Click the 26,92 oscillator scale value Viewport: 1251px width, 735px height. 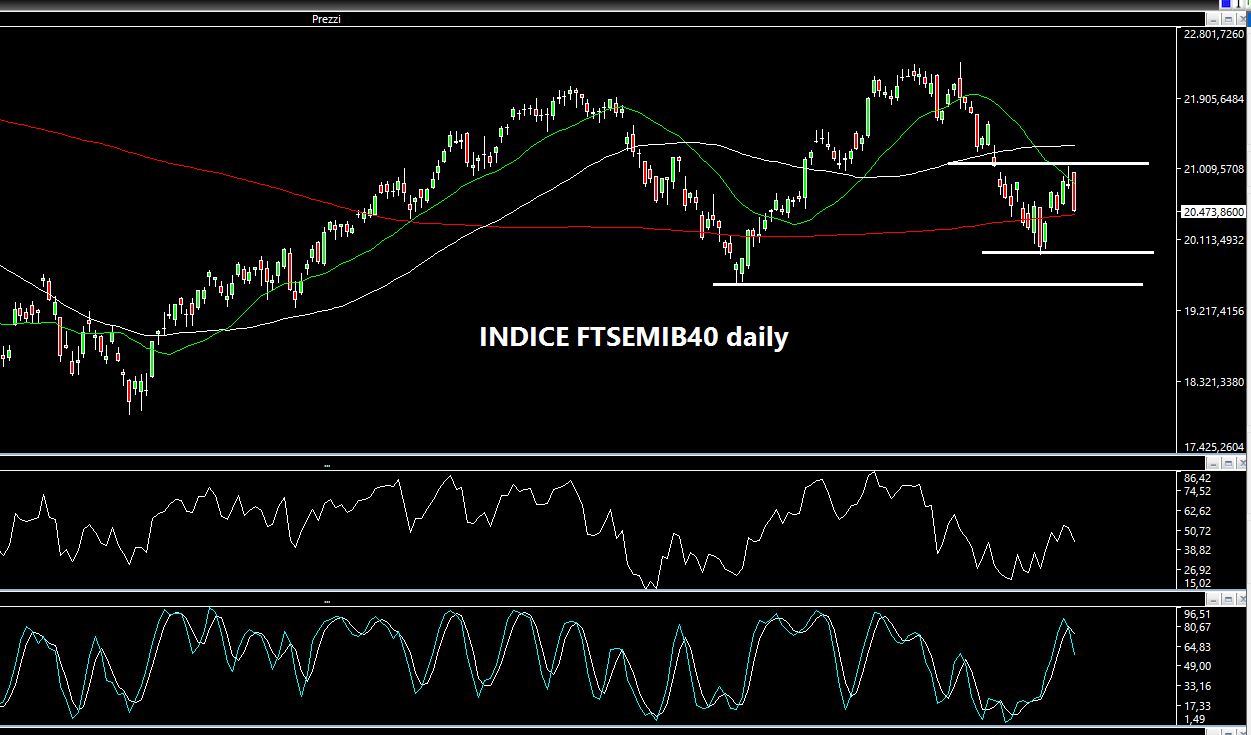[x=1197, y=570]
